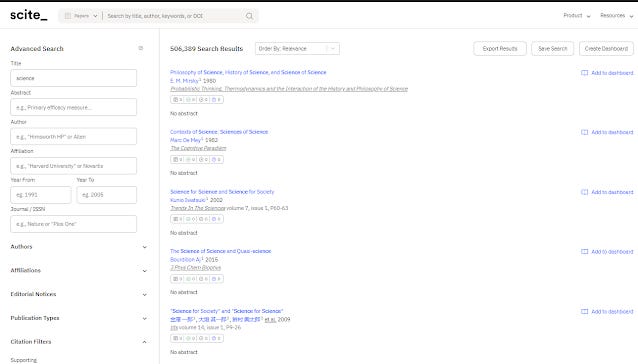The height and width of the screenshot is (364, 638).
Task: Click the Title field containing science
Action: pos(74,78)
